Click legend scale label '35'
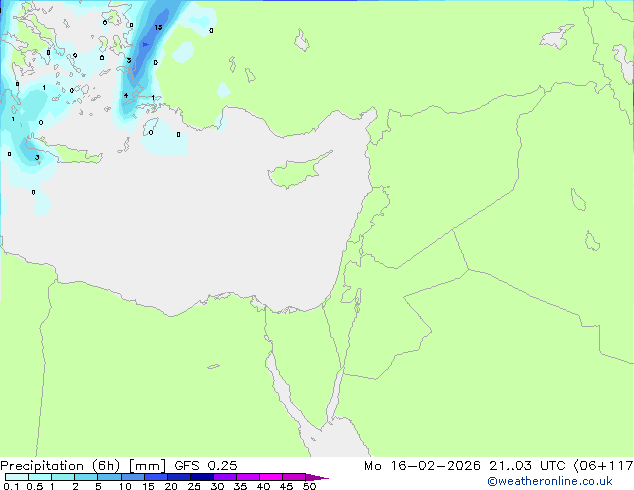Image resolution: width=634 pixels, height=490 pixels. coord(240,486)
